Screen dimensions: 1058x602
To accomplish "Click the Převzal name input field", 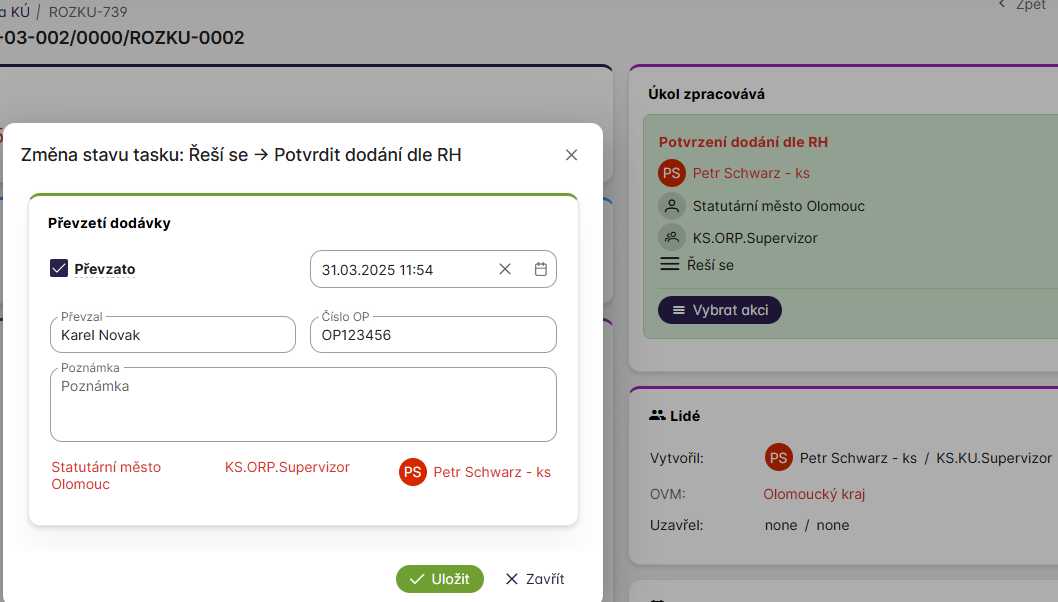I will pos(173,335).
